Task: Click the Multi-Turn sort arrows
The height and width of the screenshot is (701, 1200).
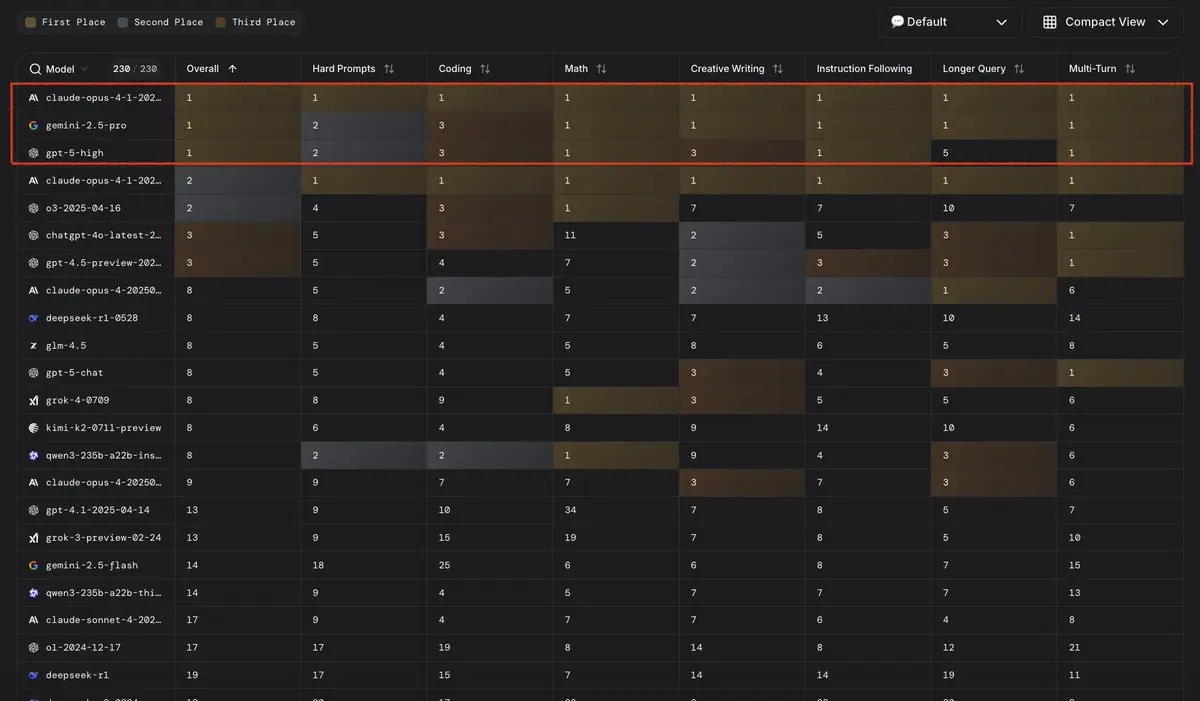Action: point(1130,69)
